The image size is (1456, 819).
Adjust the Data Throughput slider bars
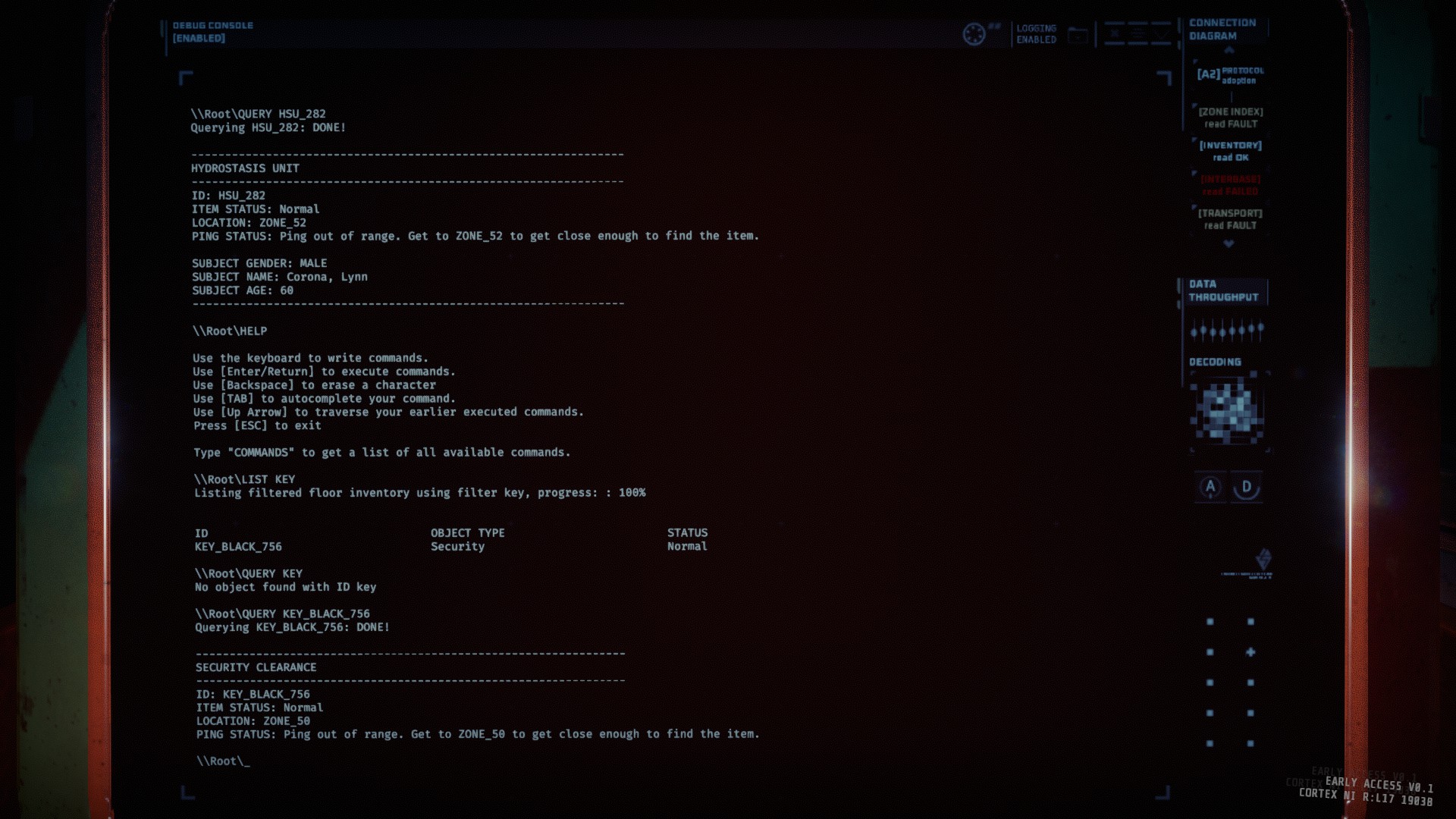coord(1226,331)
